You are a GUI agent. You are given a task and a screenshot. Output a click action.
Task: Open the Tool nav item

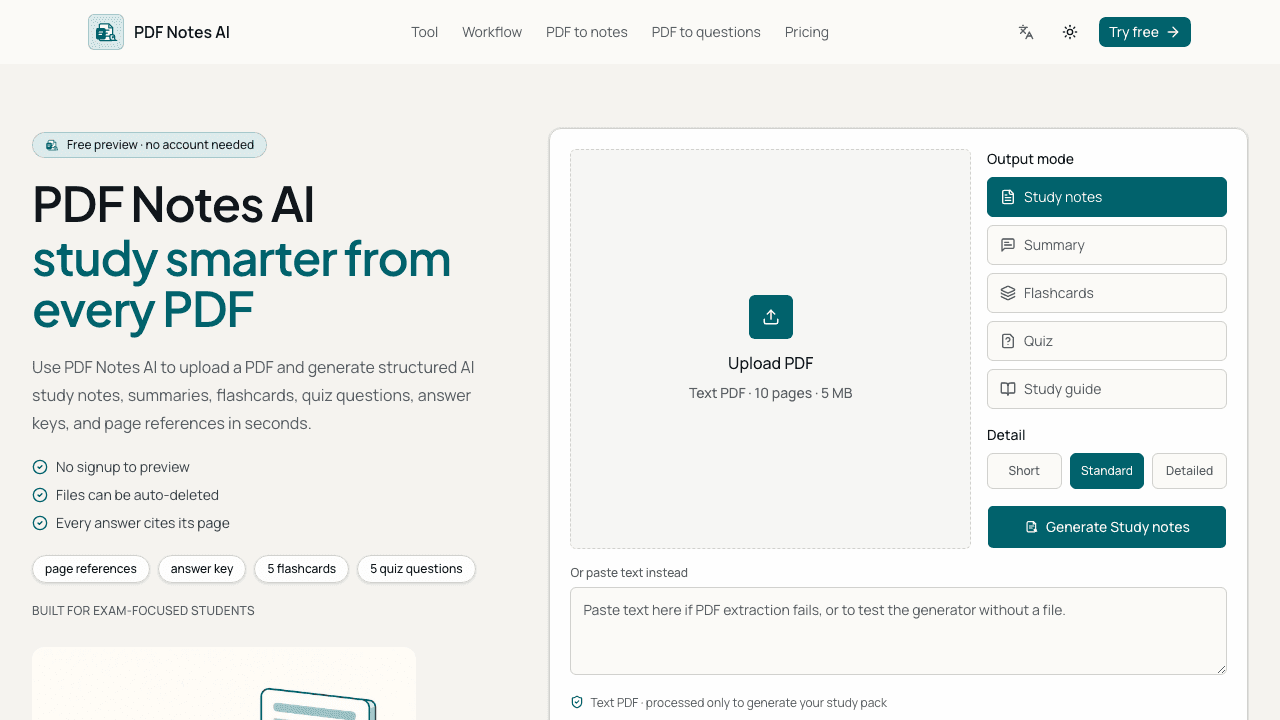[425, 32]
